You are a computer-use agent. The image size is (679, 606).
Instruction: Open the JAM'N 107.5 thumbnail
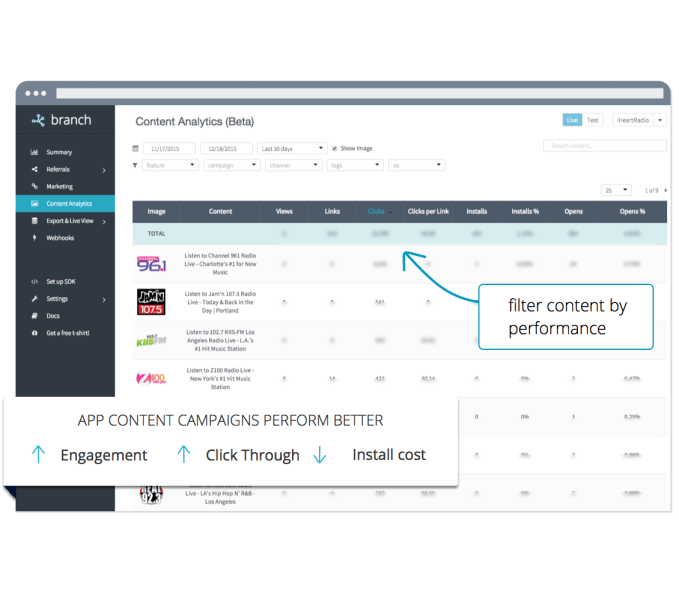(151, 302)
